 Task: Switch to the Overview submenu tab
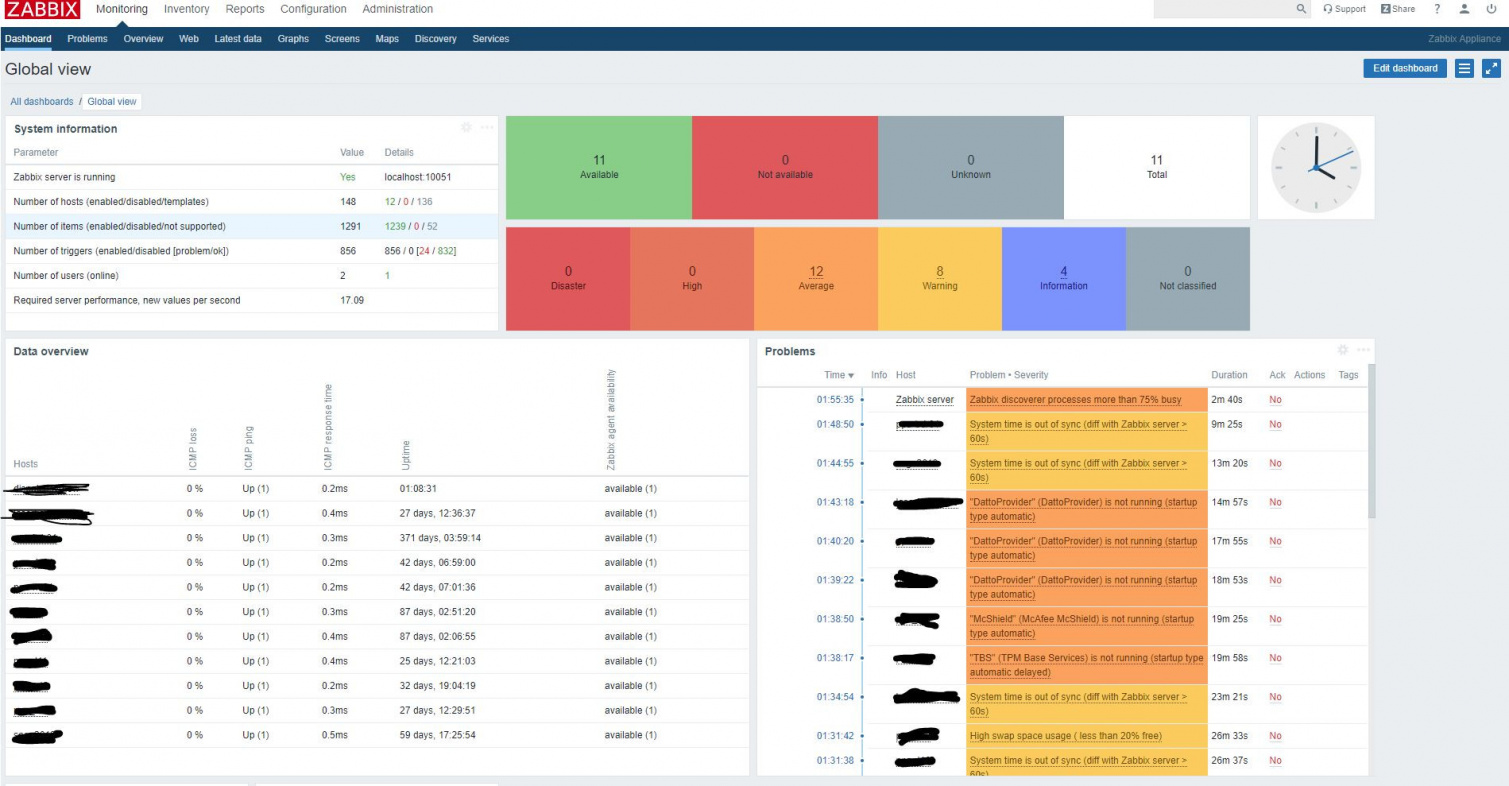point(143,39)
